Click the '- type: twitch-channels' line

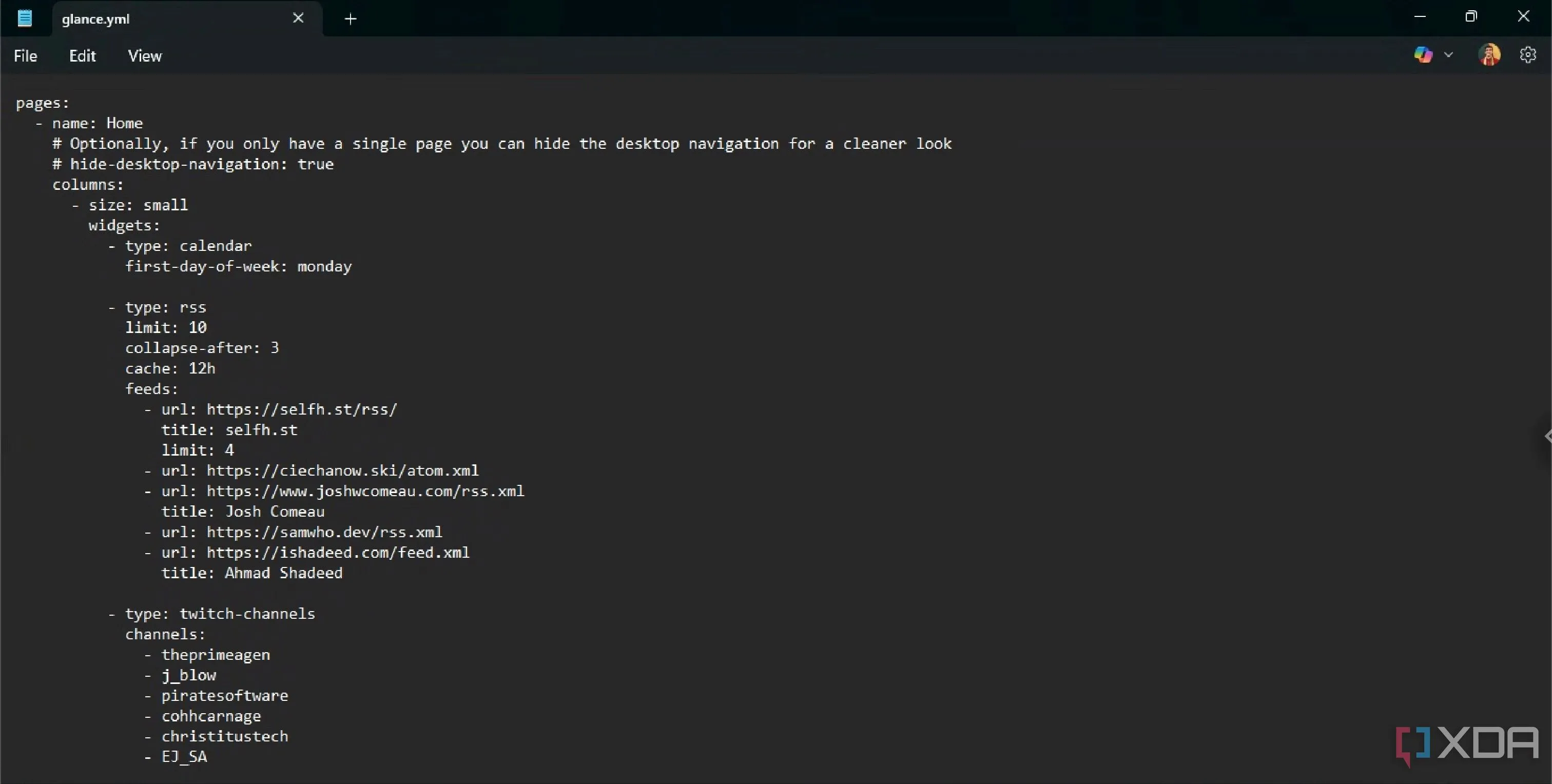[211, 614]
